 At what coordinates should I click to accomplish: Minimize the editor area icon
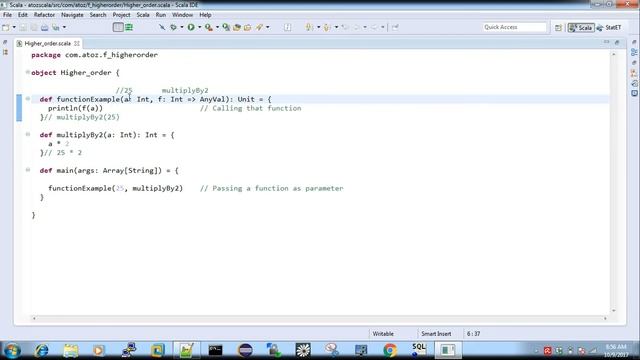(x=607, y=42)
